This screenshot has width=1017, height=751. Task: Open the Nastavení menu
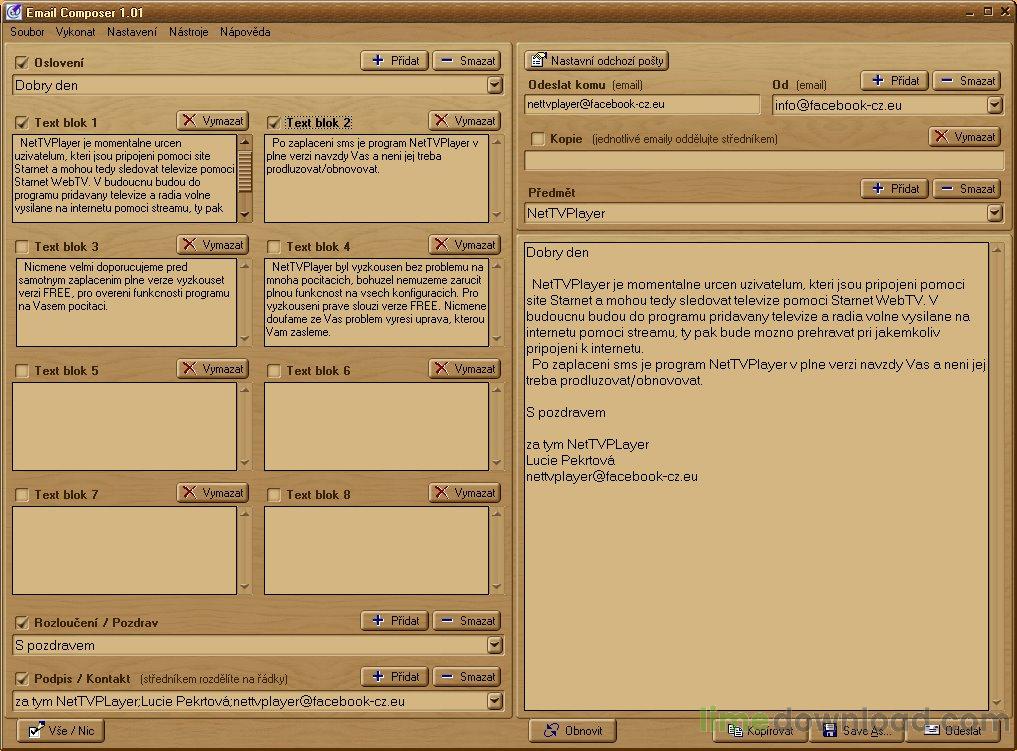pos(132,32)
